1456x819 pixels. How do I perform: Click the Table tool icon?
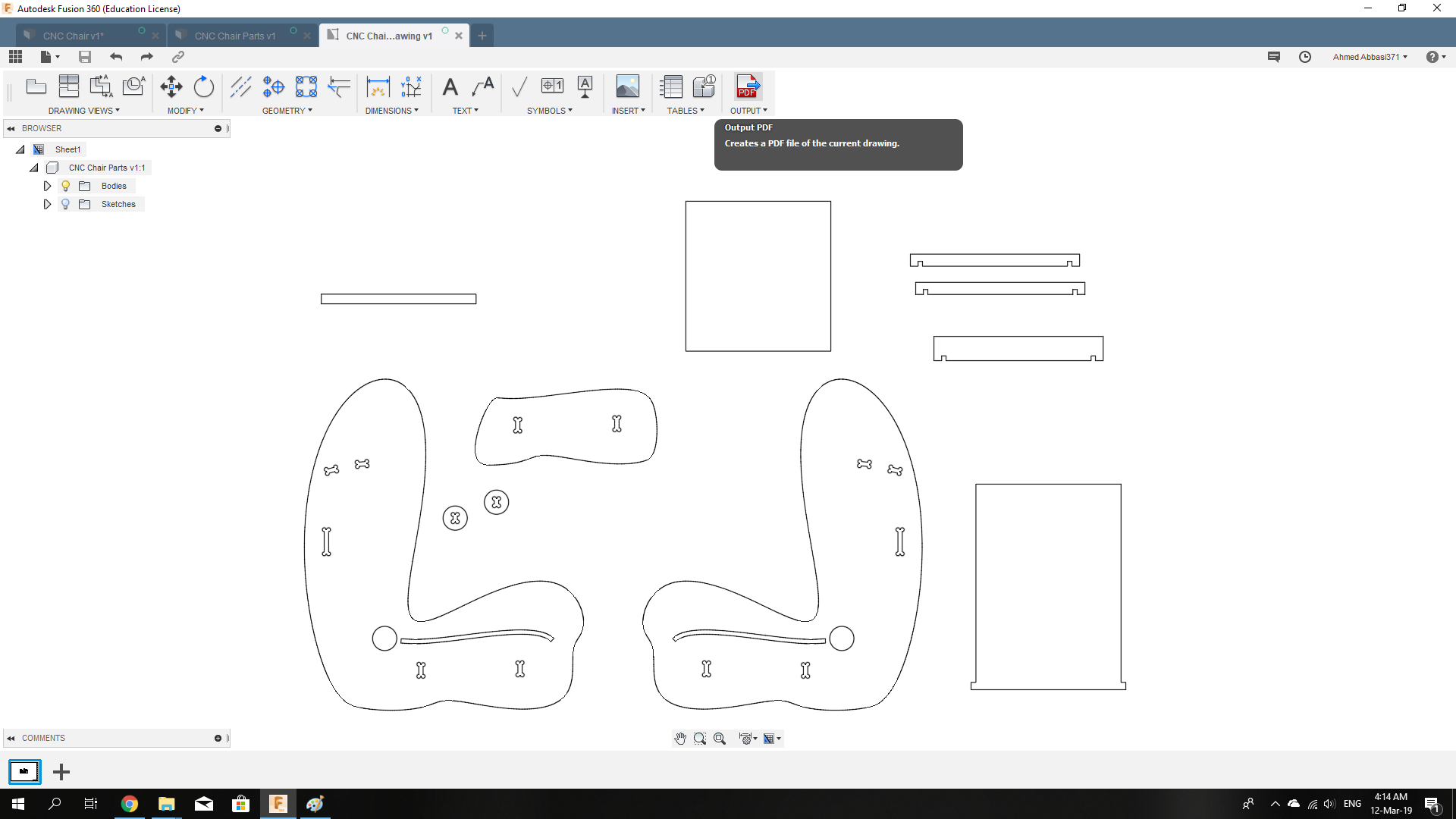coord(671,86)
